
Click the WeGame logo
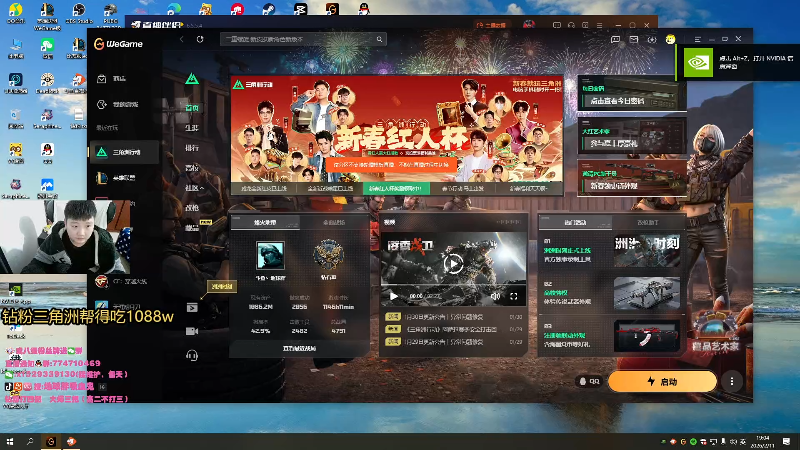pyautogui.click(x=119, y=44)
